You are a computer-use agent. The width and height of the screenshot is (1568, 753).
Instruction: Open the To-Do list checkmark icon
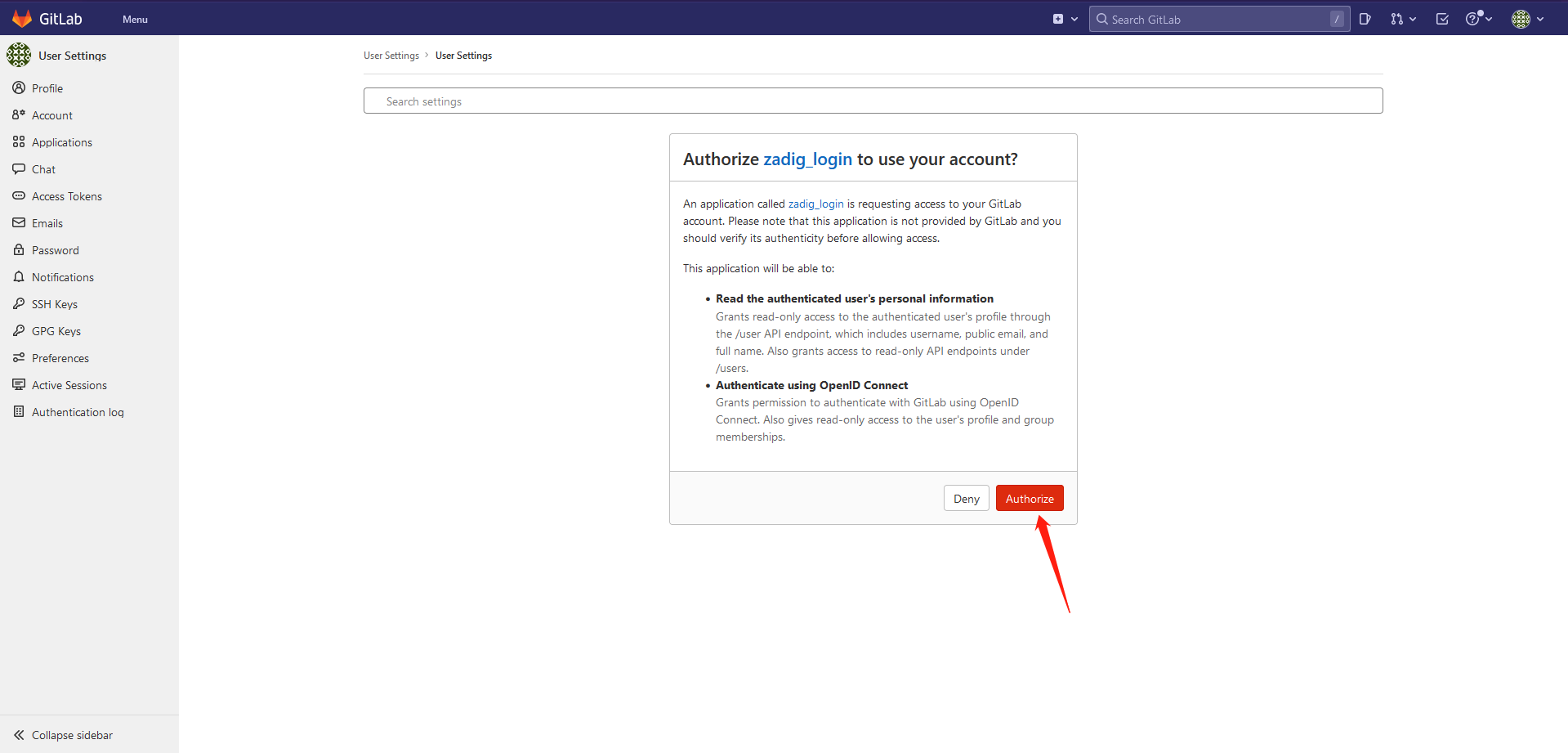click(1442, 19)
